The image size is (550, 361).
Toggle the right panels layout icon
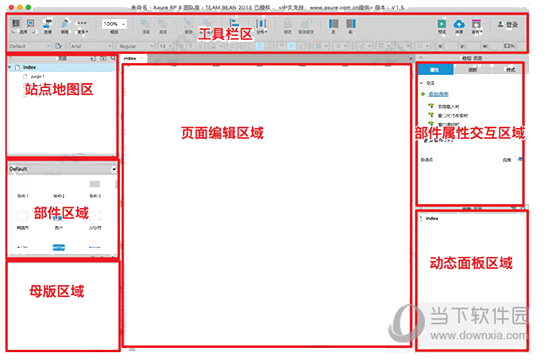click(351, 24)
